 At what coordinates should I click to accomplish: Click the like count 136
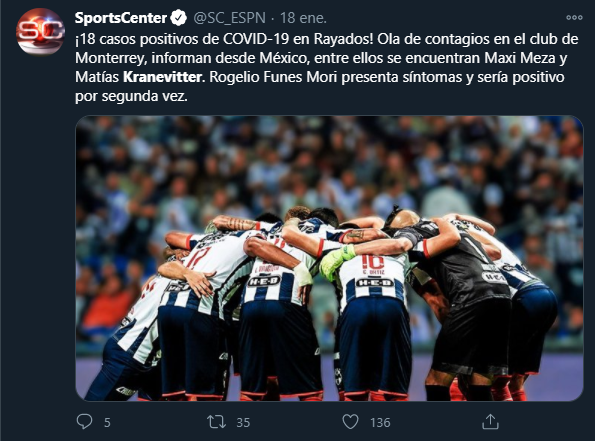pos(380,422)
